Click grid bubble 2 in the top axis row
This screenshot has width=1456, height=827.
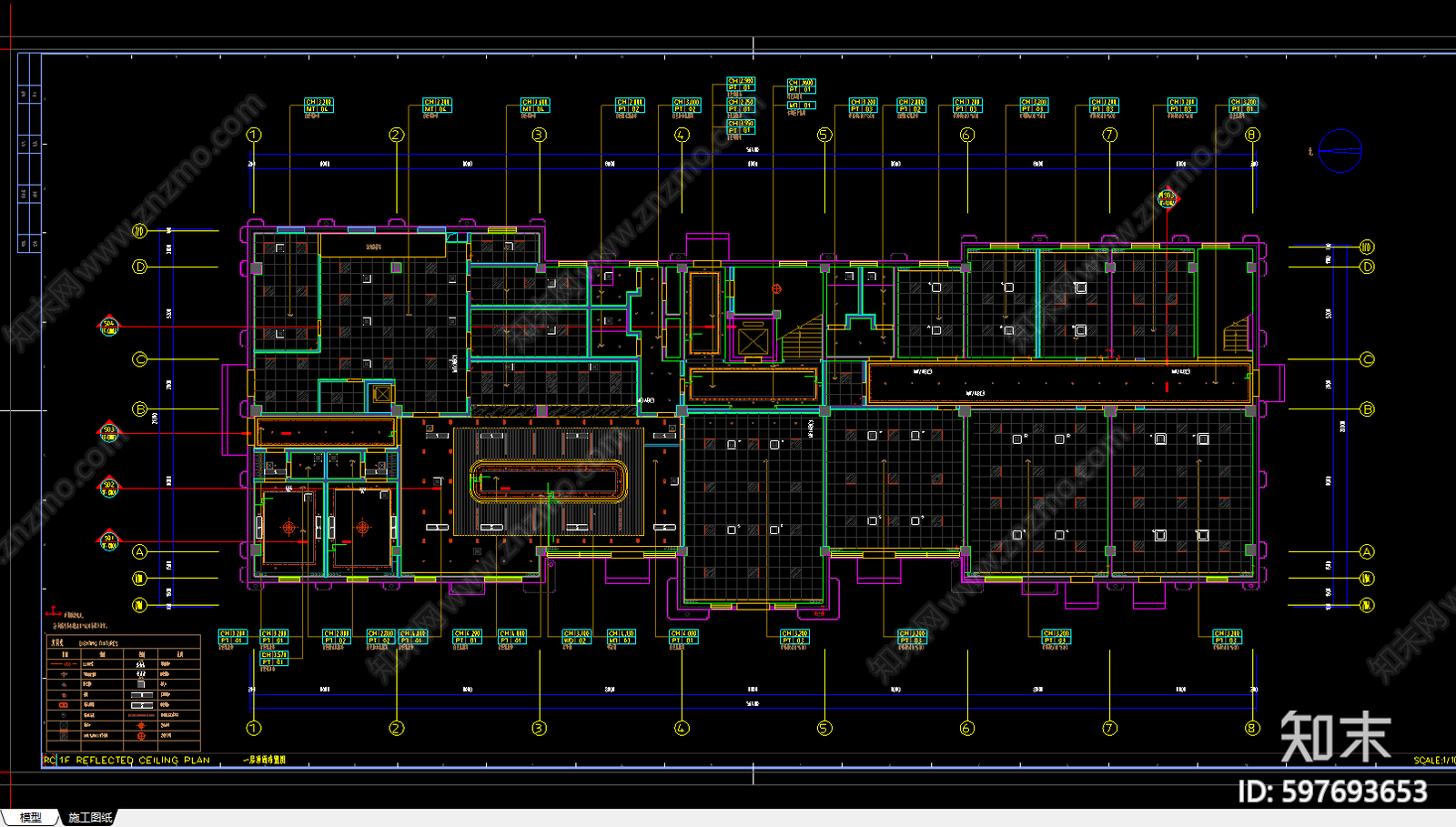(397, 135)
